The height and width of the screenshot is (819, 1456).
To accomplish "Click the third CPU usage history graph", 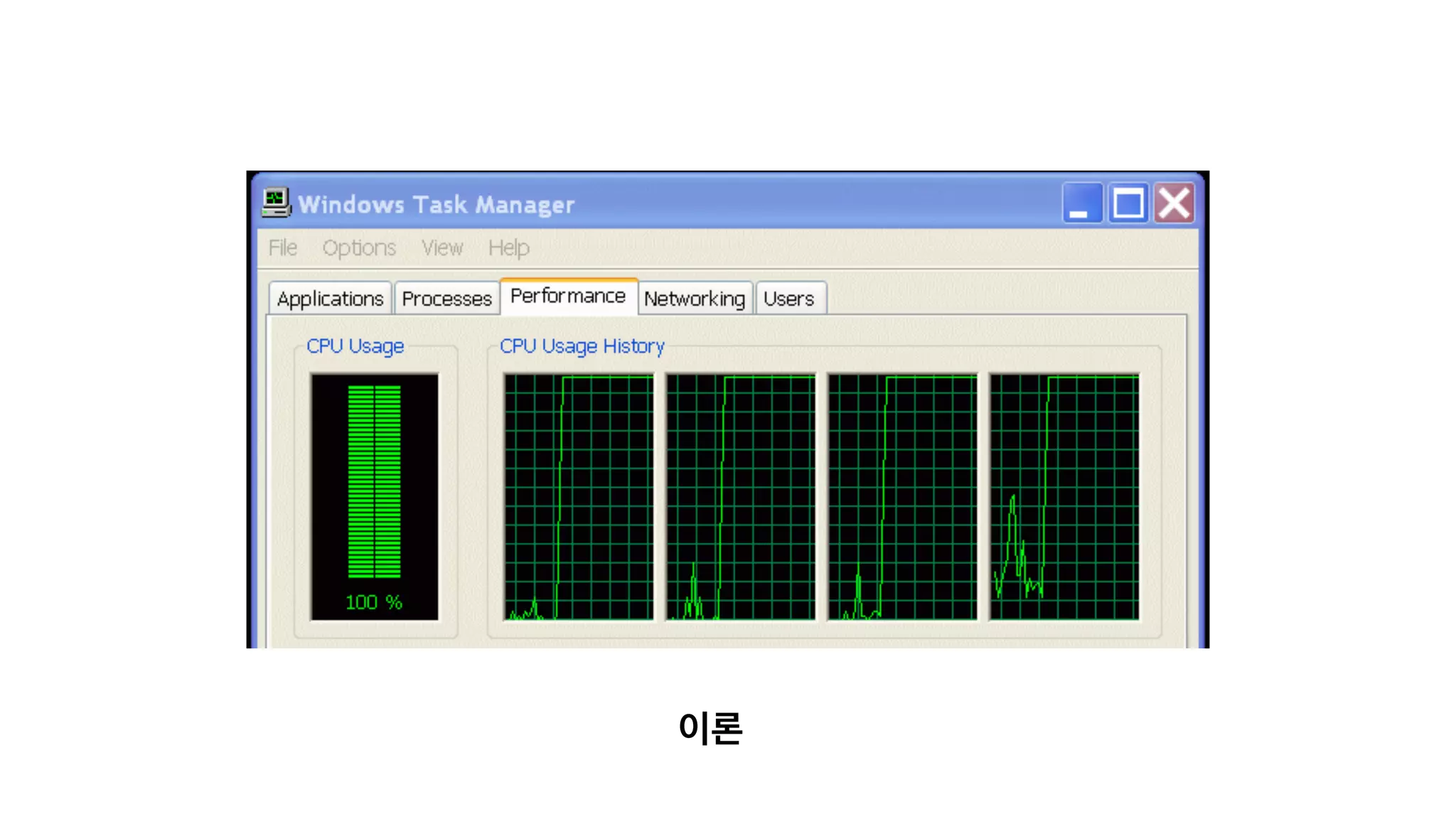I will (902, 497).
